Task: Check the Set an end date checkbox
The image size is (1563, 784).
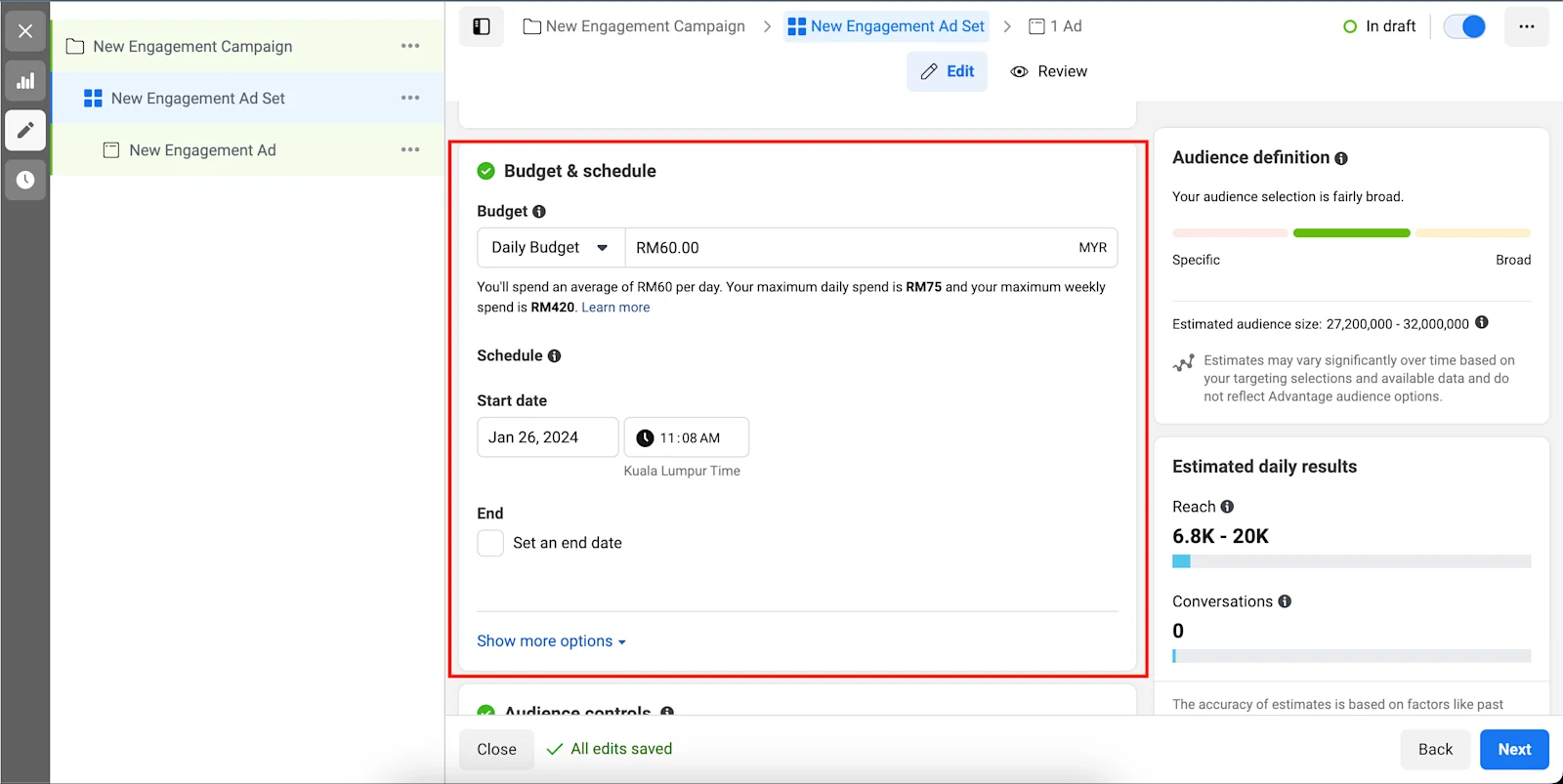Action: tap(490, 543)
